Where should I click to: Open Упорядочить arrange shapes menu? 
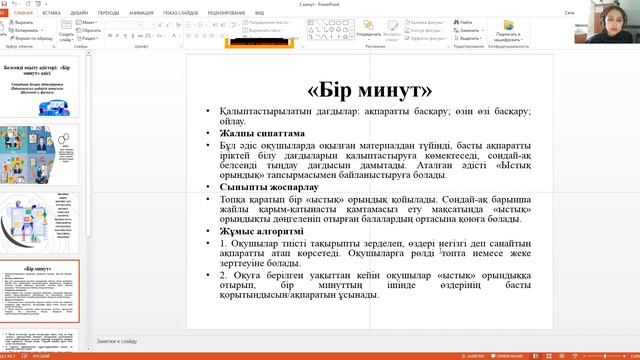[x=369, y=30]
